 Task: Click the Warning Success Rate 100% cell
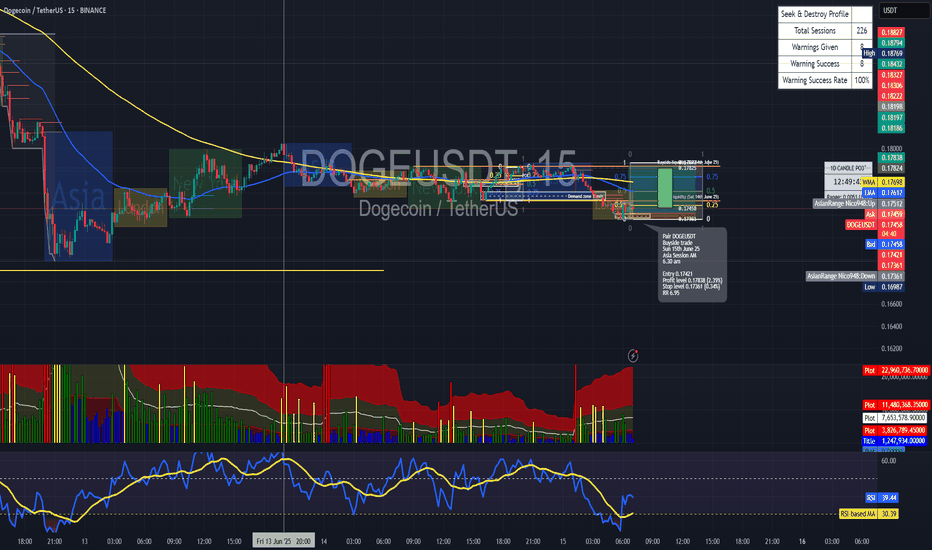pyautogui.click(x=862, y=80)
